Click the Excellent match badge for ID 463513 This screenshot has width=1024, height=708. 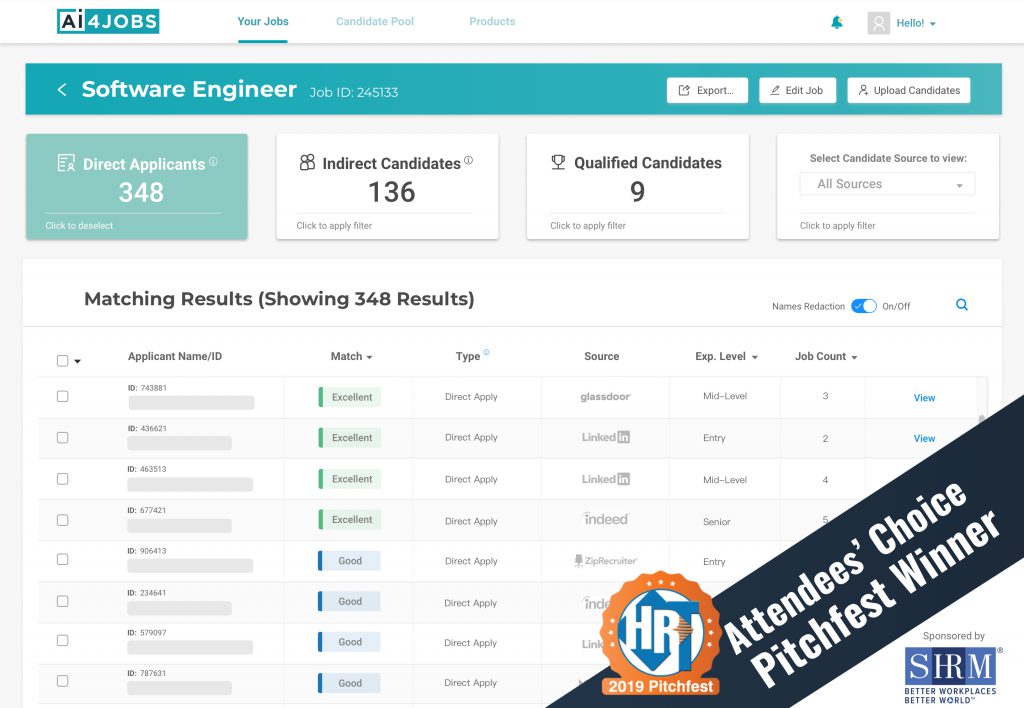(x=350, y=479)
